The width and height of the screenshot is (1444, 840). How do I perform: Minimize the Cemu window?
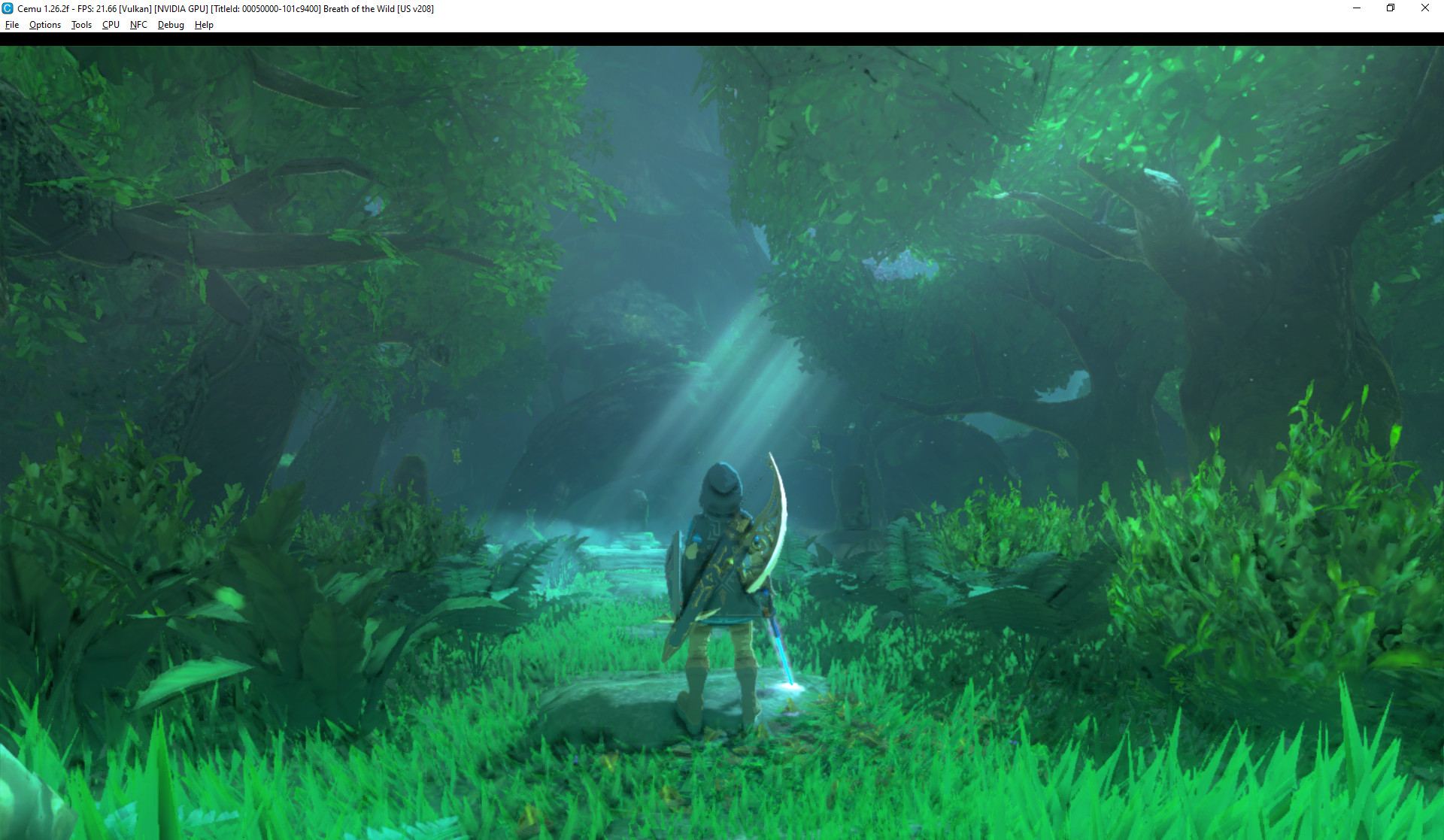1357,8
